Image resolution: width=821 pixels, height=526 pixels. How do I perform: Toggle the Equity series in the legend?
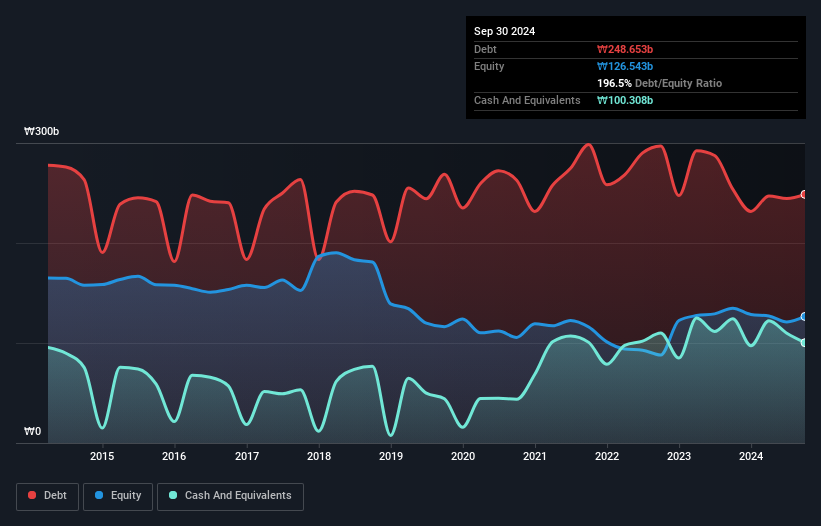click(118, 496)
